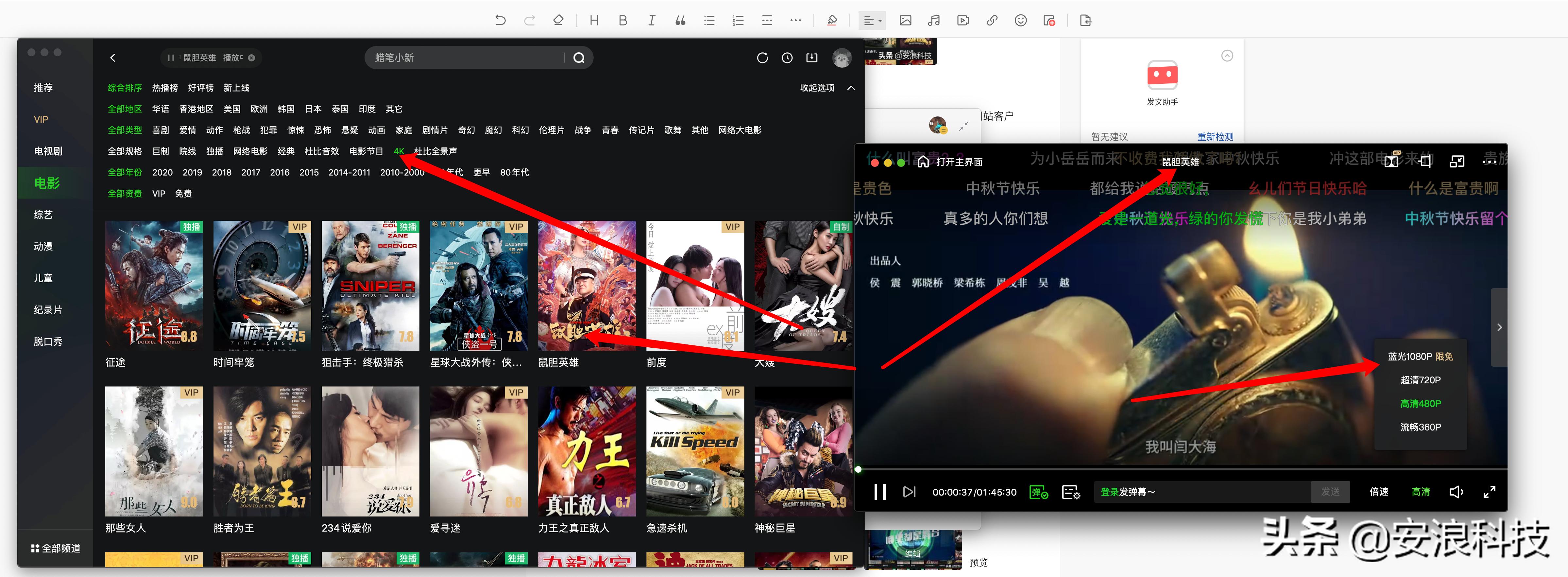The image size is (1568, 577).
Task: Open the download manager icon
Action: point(812,57)
